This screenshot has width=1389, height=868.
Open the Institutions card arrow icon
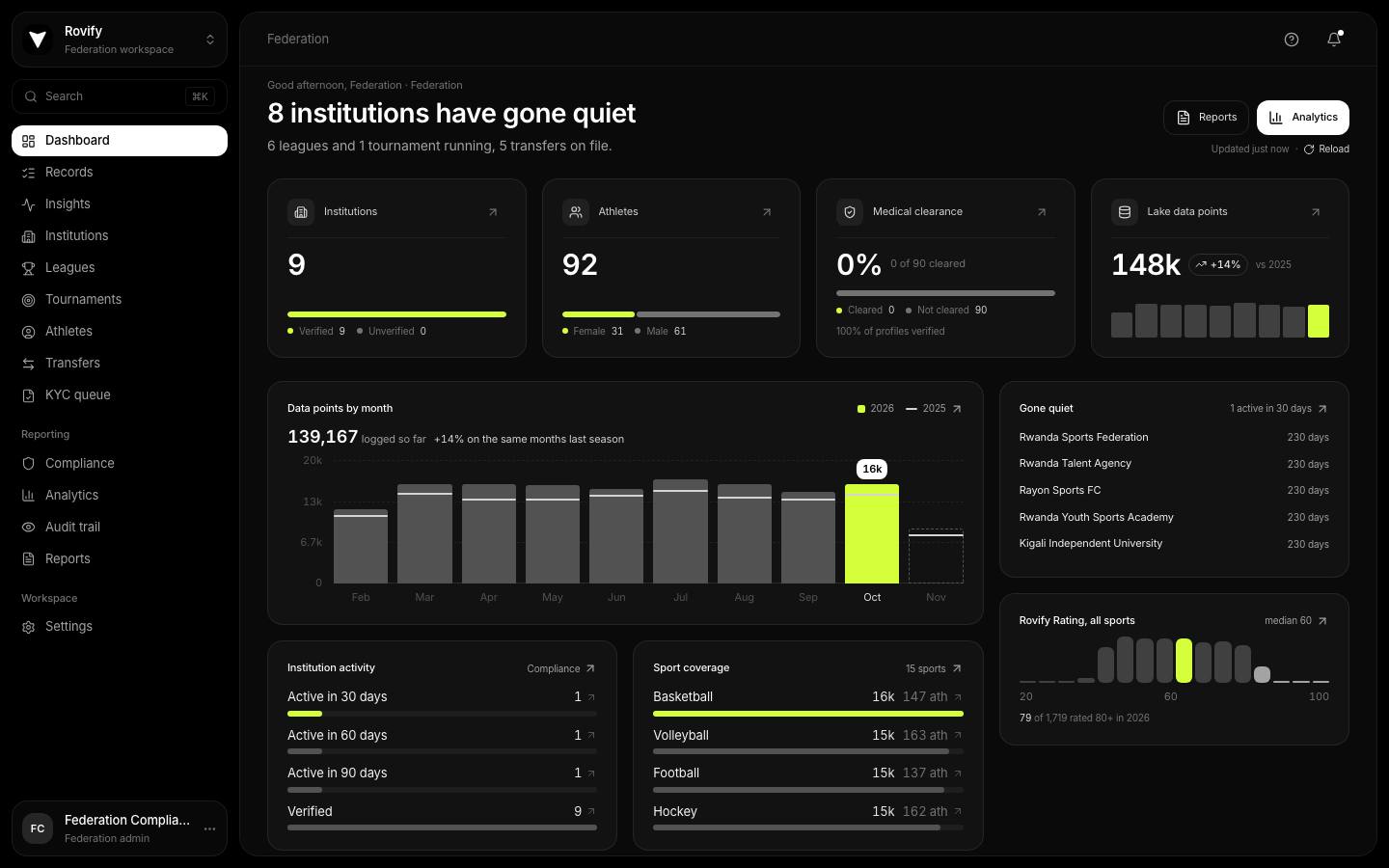pyautogui.click(x=493, y=212)
